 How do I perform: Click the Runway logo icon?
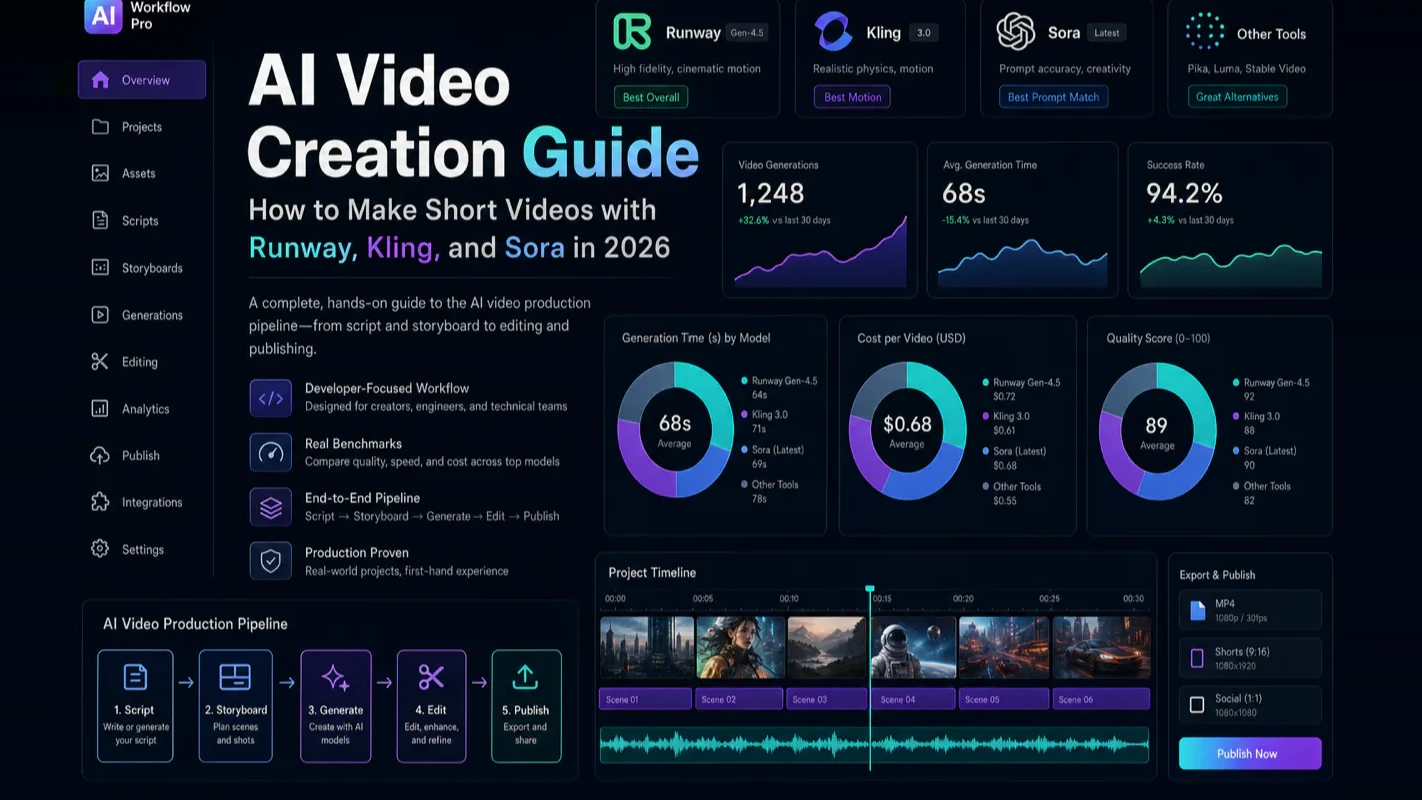[x=632, y=32]
